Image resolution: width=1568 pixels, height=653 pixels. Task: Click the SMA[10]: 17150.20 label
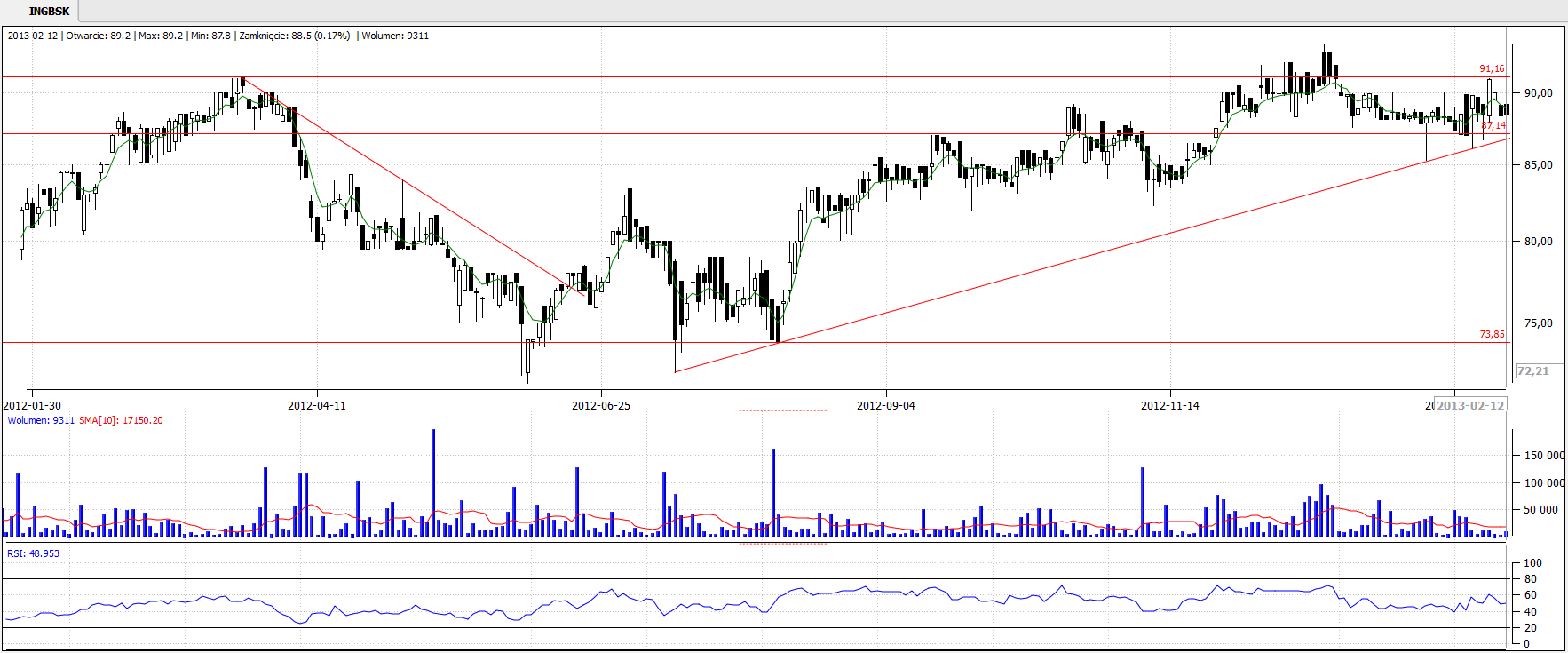121,420
